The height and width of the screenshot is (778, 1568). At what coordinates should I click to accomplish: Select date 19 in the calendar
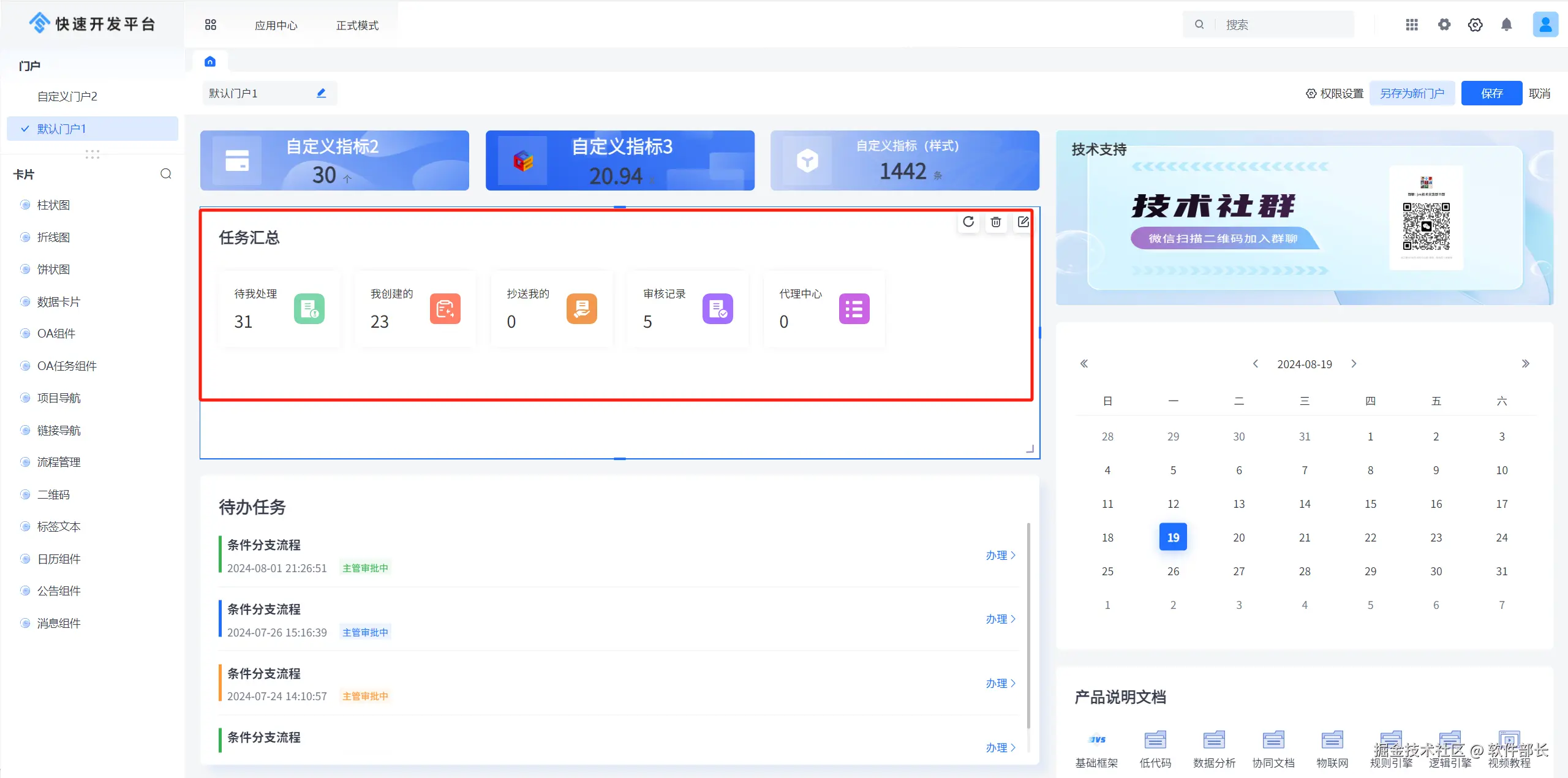pyautogui.click(x=1173, y=537)
